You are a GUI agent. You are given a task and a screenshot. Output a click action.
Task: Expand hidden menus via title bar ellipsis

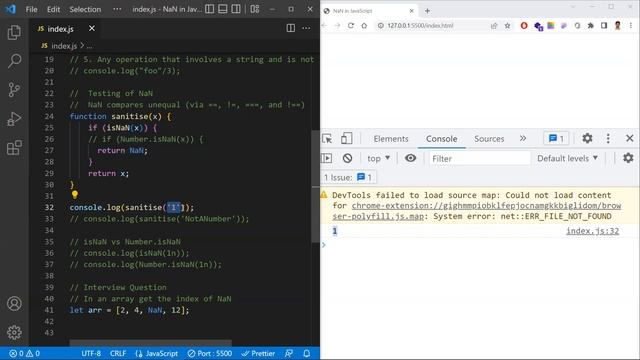tap(117, 9)
